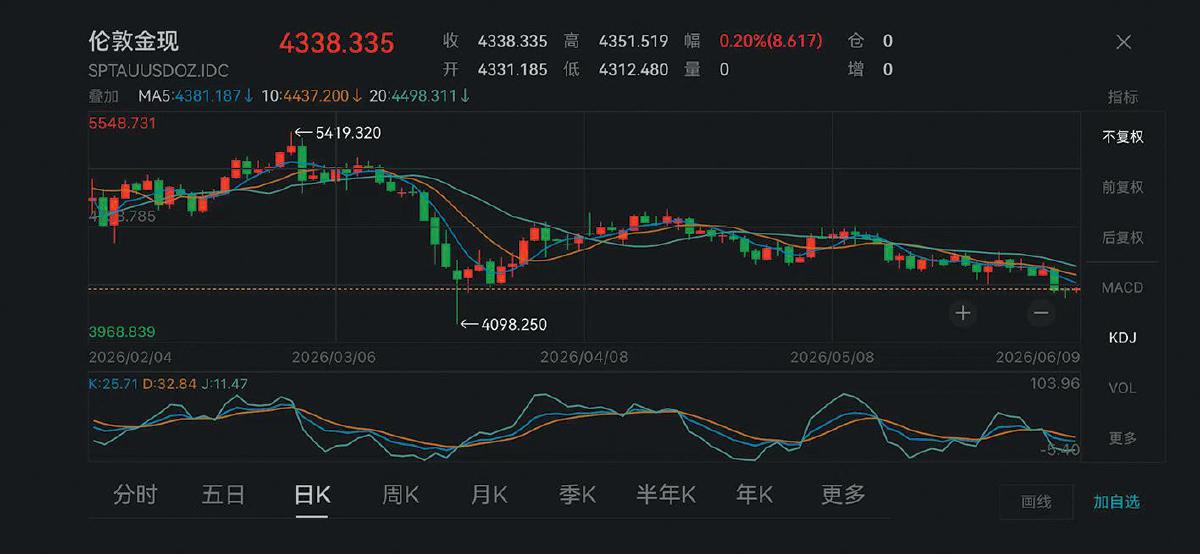Open 更多 chart periods menu
1200x554 pixels.
tap(843, 494)
